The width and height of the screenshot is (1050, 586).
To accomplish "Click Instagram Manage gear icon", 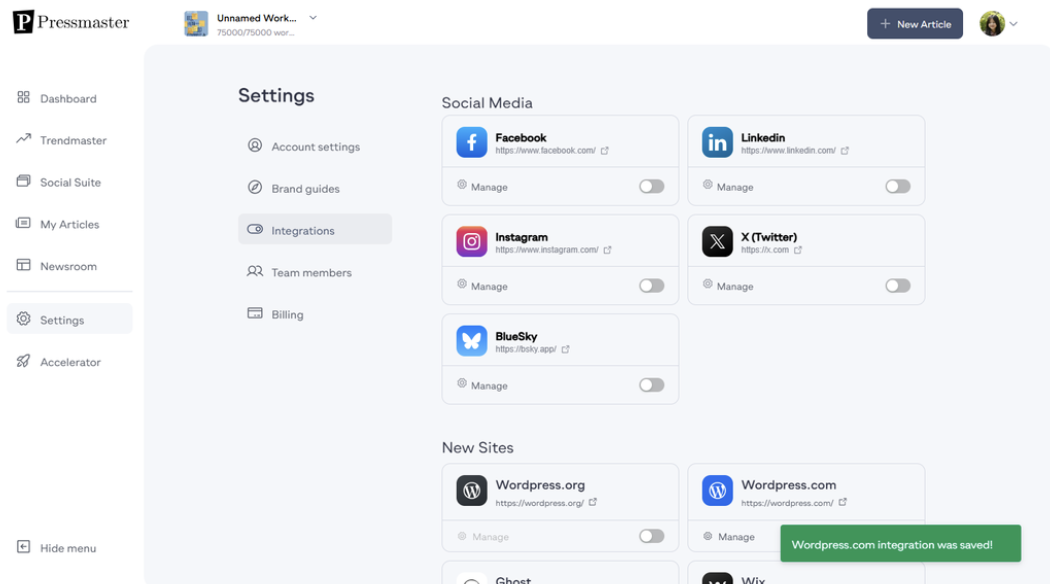I will (462, 284).
